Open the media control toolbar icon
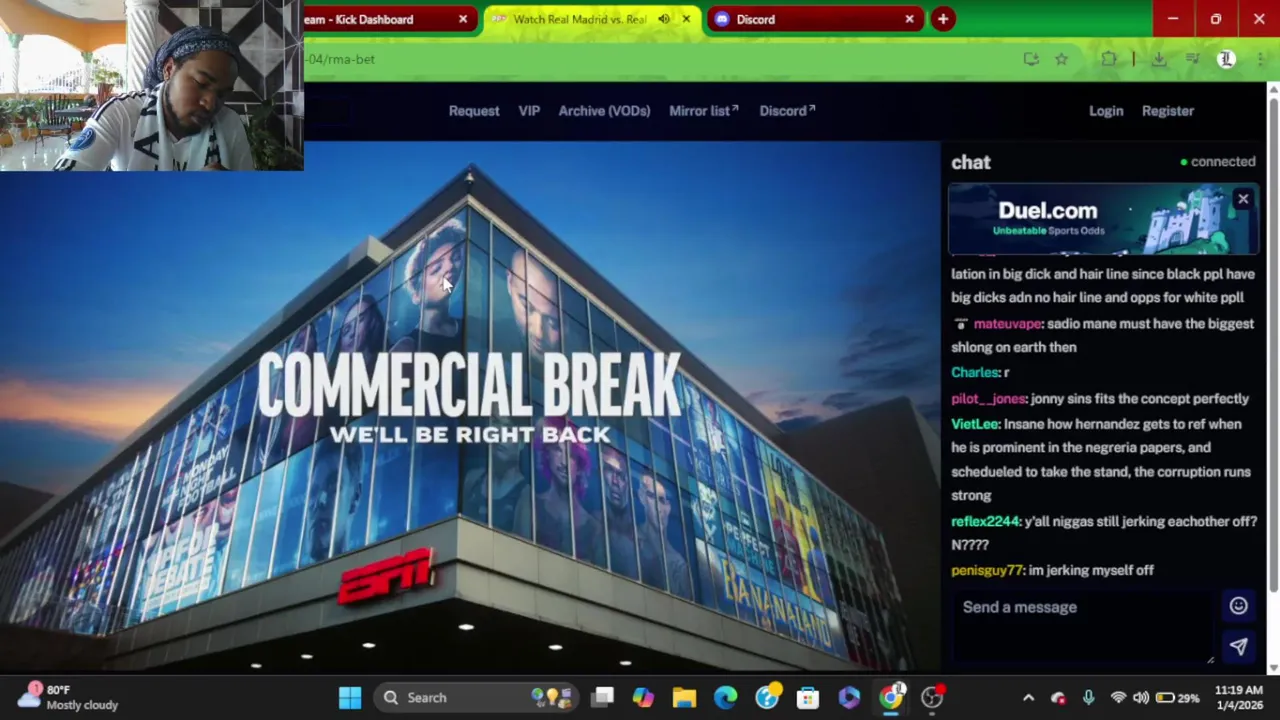The width and height of the screenshot is (1280, 720). click(1192, 59)
